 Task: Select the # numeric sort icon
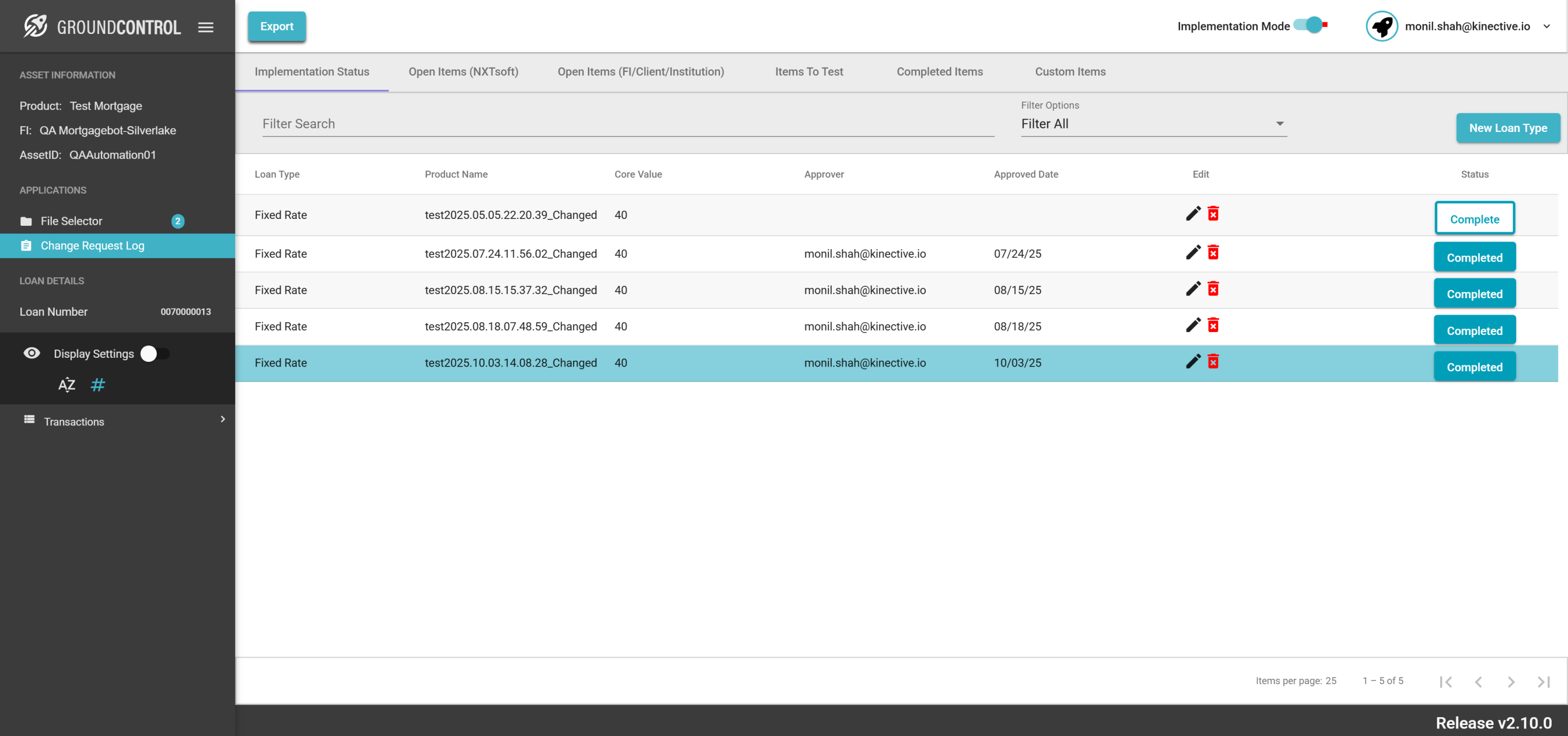(97, 385)
